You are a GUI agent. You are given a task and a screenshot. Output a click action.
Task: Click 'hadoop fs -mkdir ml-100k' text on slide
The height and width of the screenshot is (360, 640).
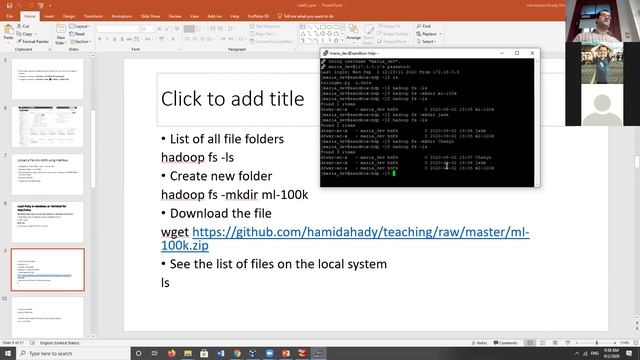click(234, 195)
